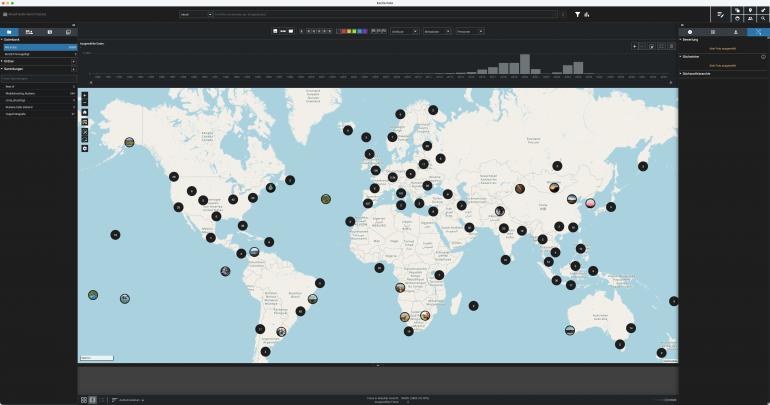The image size is (770, 405).
Task: Click the photo cluster in western Australia
Action: coord(570,330)
